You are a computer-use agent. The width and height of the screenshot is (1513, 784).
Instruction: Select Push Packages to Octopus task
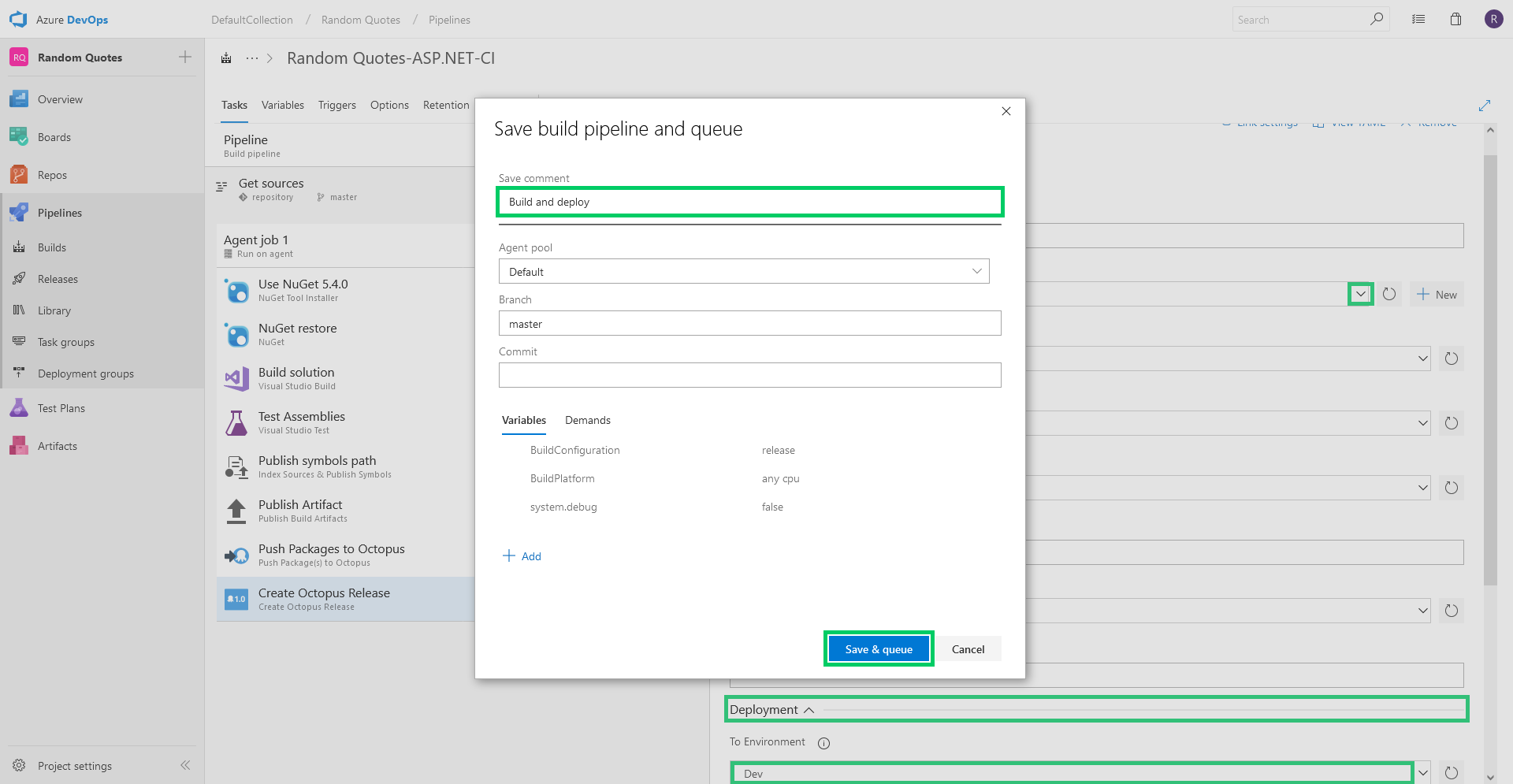[345, 555]
